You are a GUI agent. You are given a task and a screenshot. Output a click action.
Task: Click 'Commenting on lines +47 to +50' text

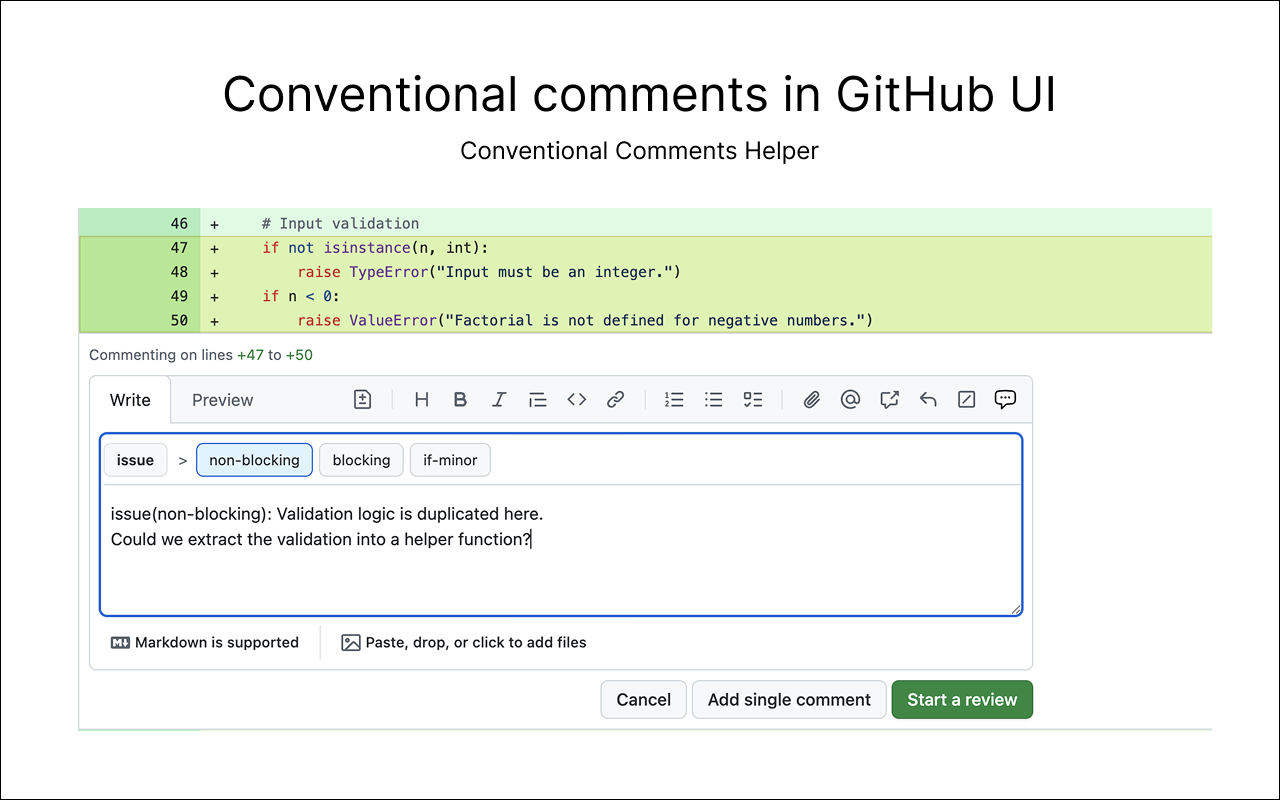click(x=201, y=355)
